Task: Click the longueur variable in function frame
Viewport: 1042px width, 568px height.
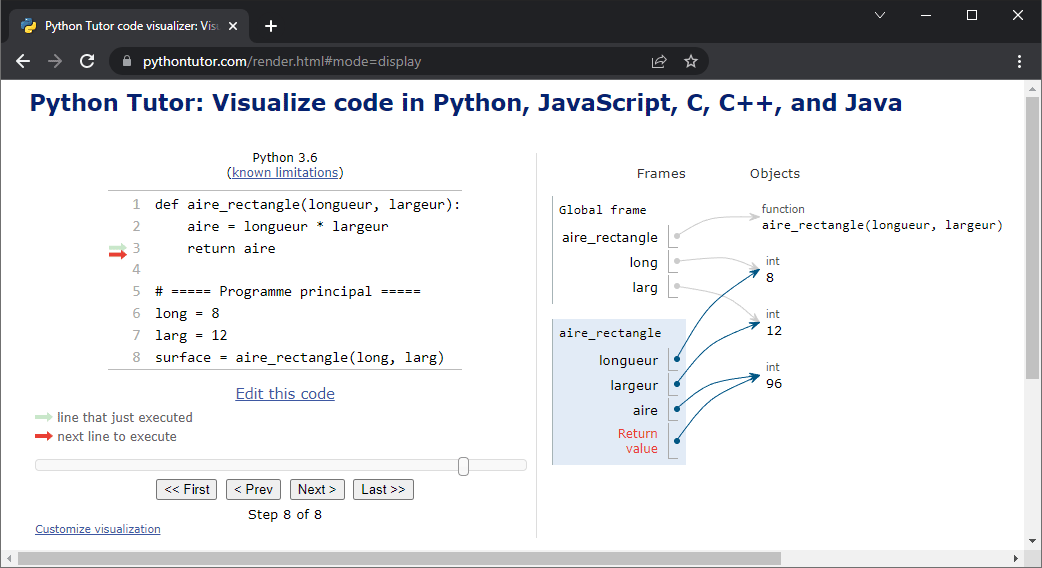Action: tap(628, 361)
